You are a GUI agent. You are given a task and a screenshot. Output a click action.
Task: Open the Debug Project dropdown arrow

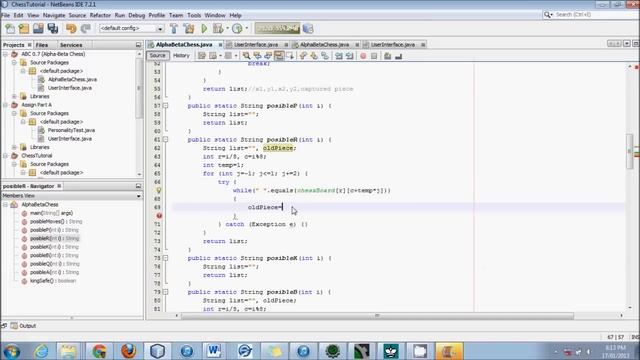pos(227,29)
